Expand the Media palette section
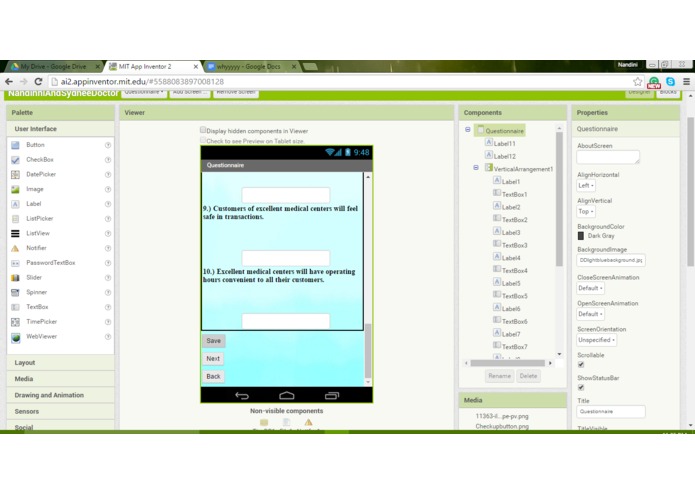Image resolution: width=695 pixels, height=494 pixels. (60, 379)
